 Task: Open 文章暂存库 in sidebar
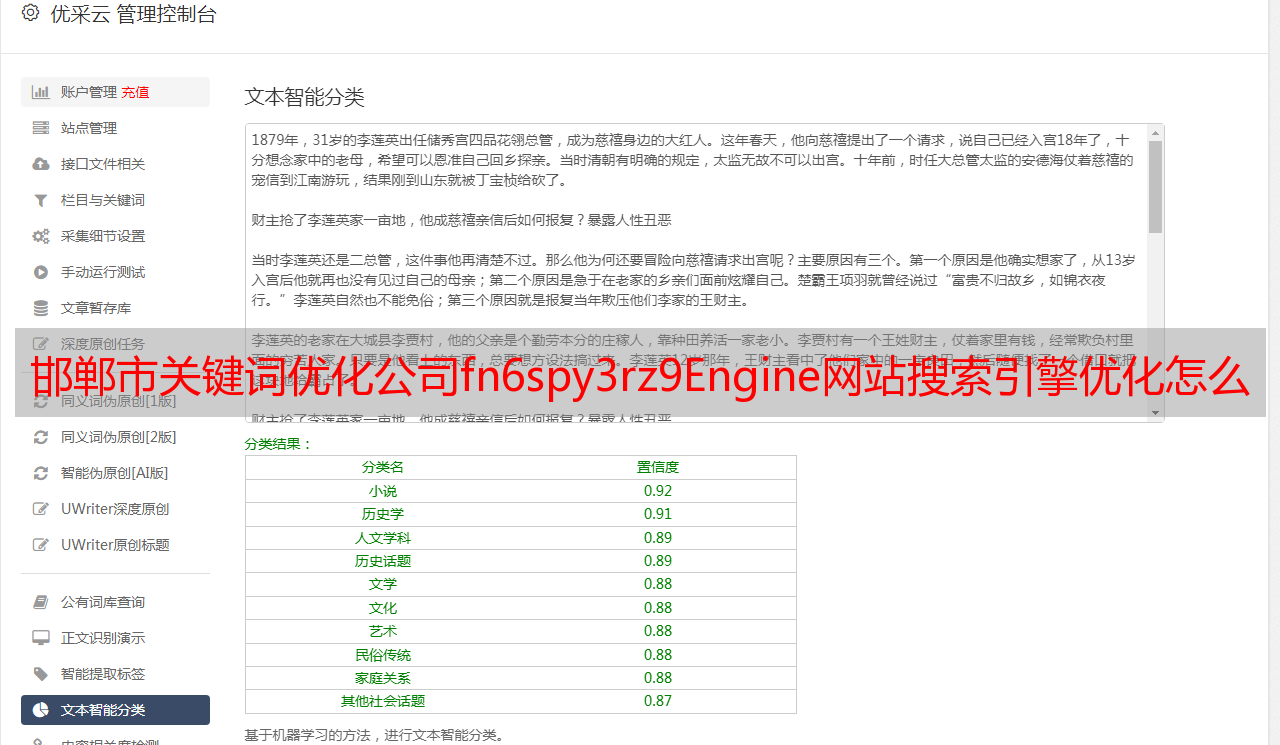115,308
